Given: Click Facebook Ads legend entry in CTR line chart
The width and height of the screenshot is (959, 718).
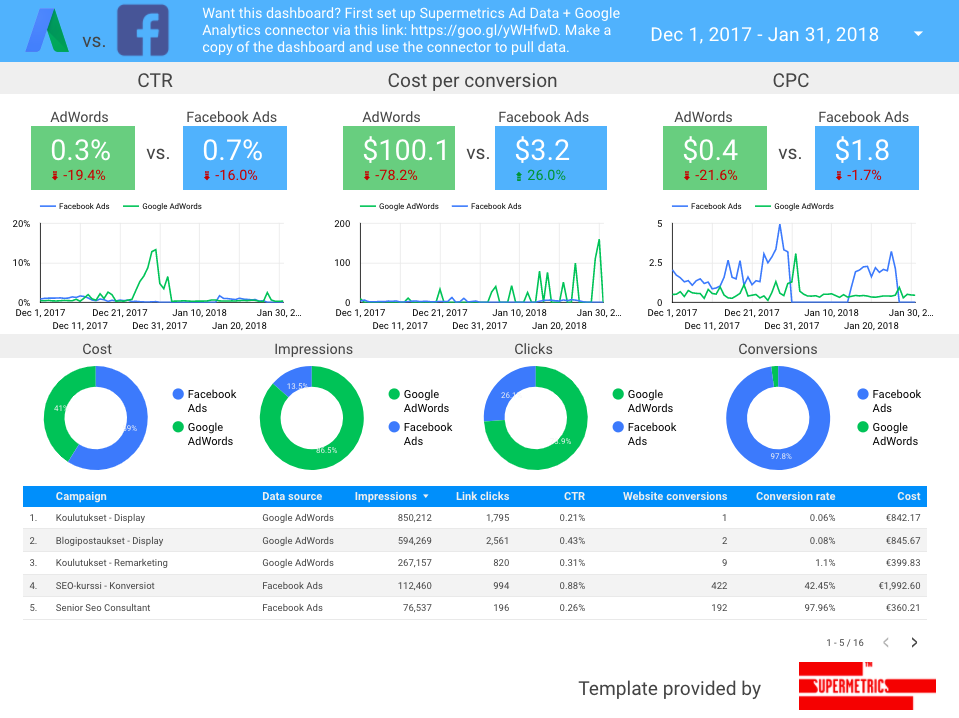Looking at the screenshot, I should [x=75, y=206].
